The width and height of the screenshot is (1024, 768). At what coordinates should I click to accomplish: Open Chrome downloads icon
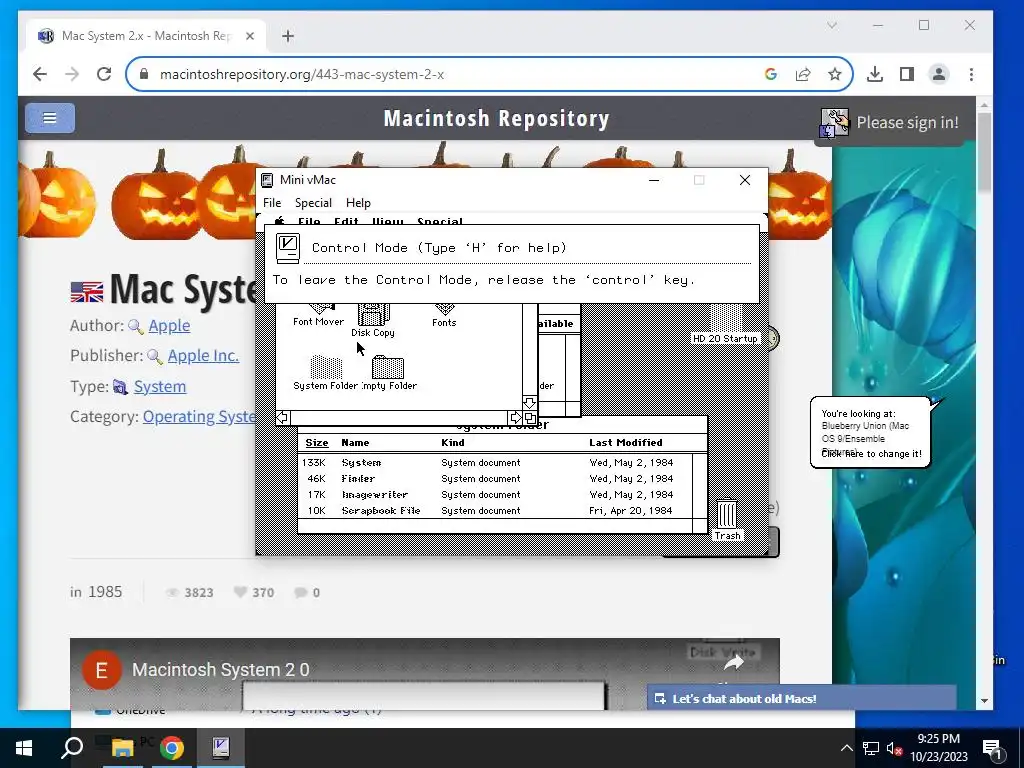pyautogui.click(x=874, y=74)
